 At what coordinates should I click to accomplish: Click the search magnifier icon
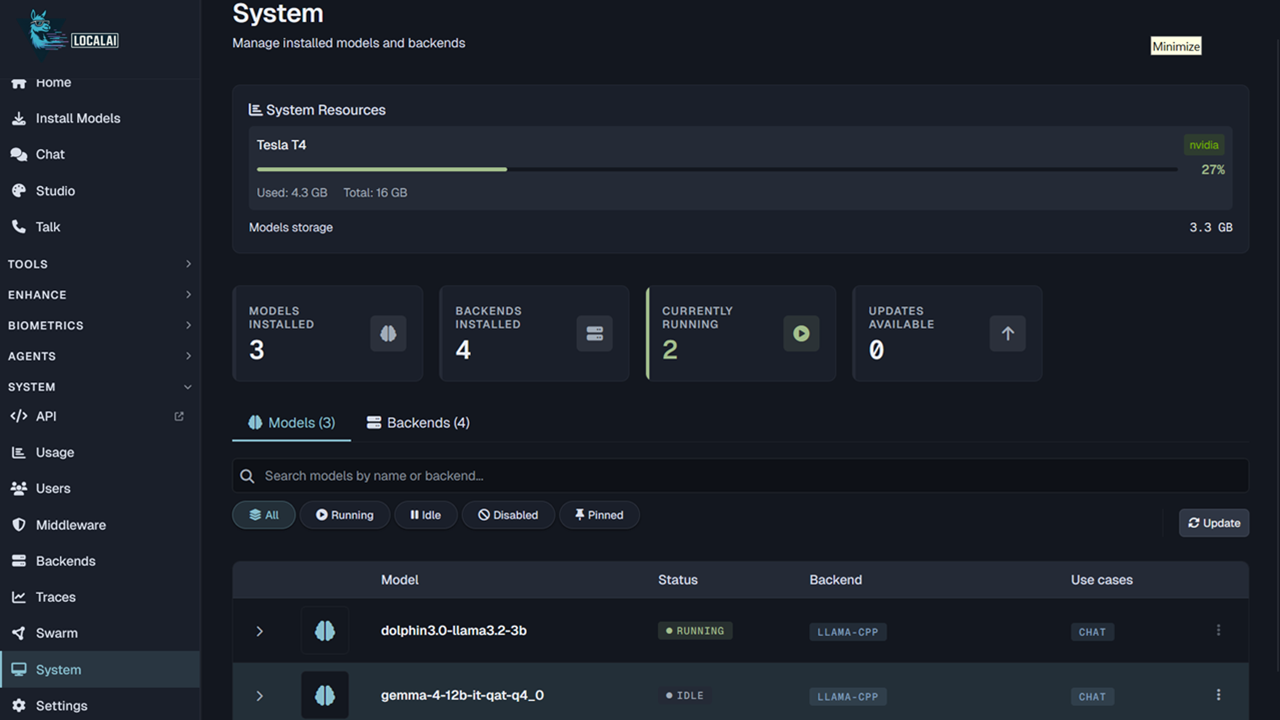click(x=248, y=476)
